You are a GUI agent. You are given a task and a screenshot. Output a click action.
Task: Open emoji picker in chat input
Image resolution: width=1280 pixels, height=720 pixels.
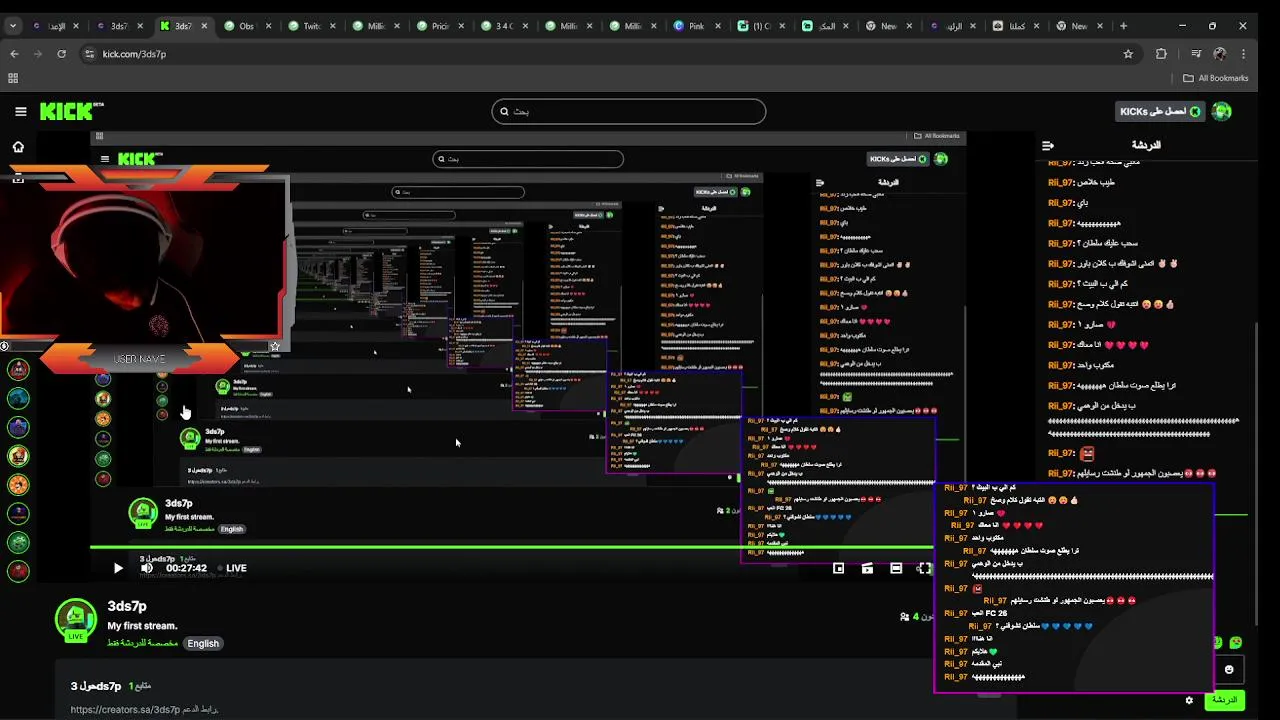[x=1229, y=669]
